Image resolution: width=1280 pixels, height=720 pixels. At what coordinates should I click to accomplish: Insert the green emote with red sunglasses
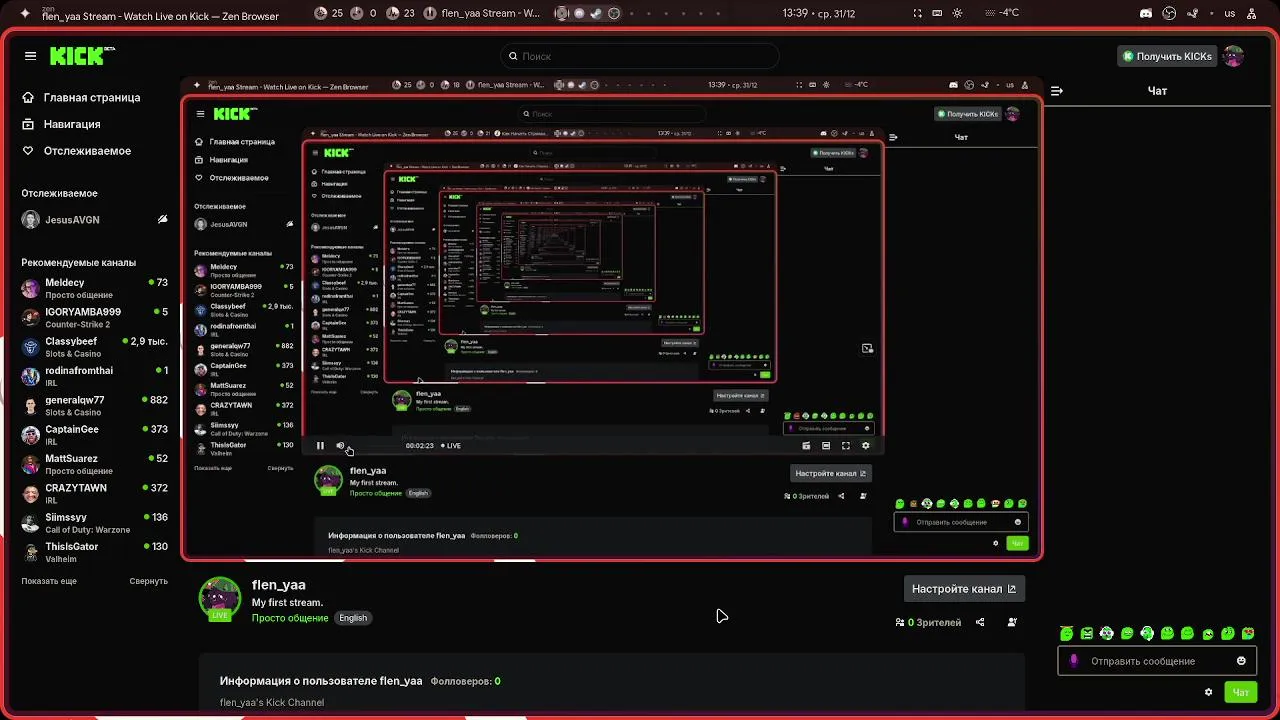(x=1247, y=633)
